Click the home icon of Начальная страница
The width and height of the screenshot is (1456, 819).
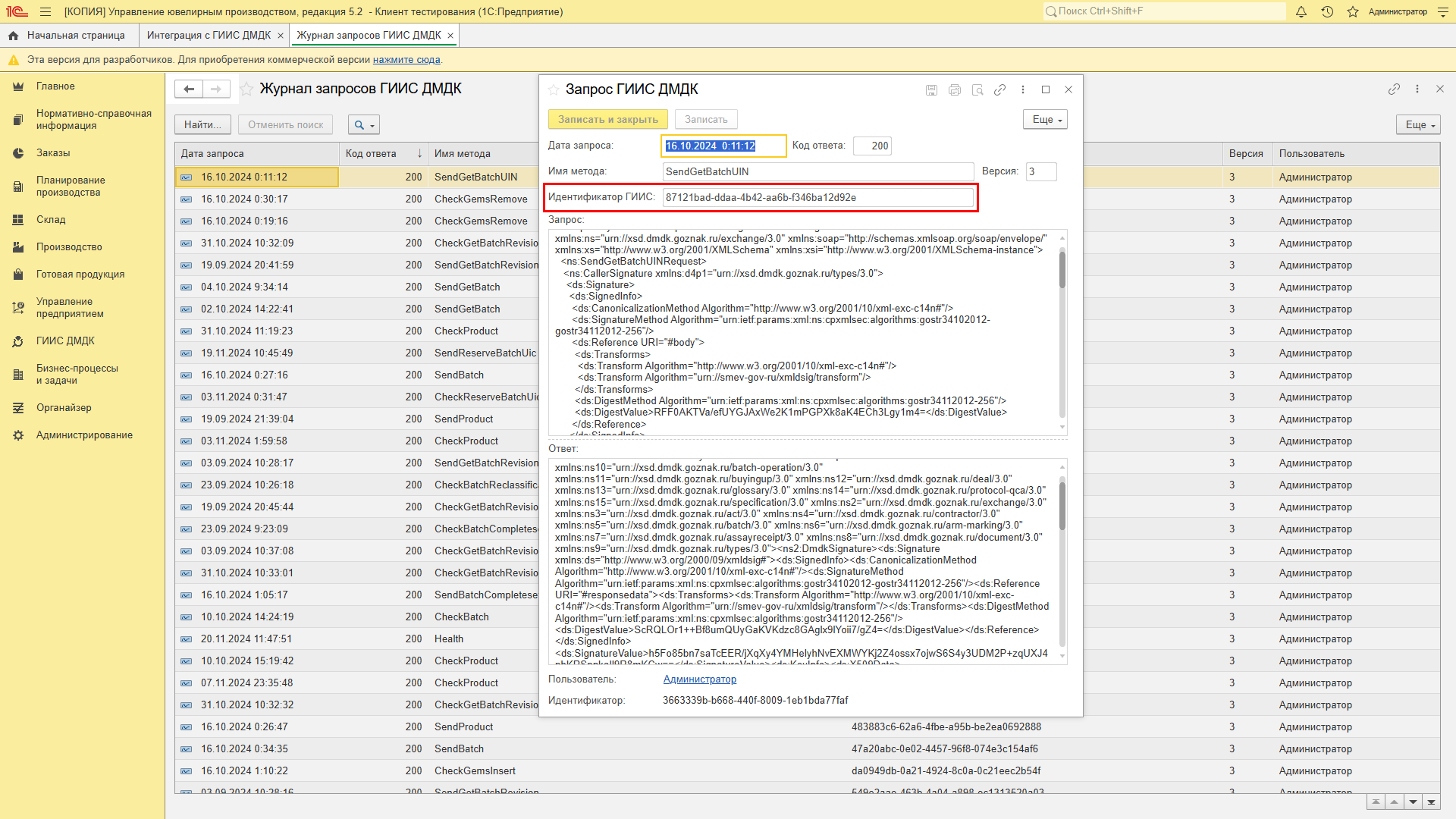(x=13, y=36)
